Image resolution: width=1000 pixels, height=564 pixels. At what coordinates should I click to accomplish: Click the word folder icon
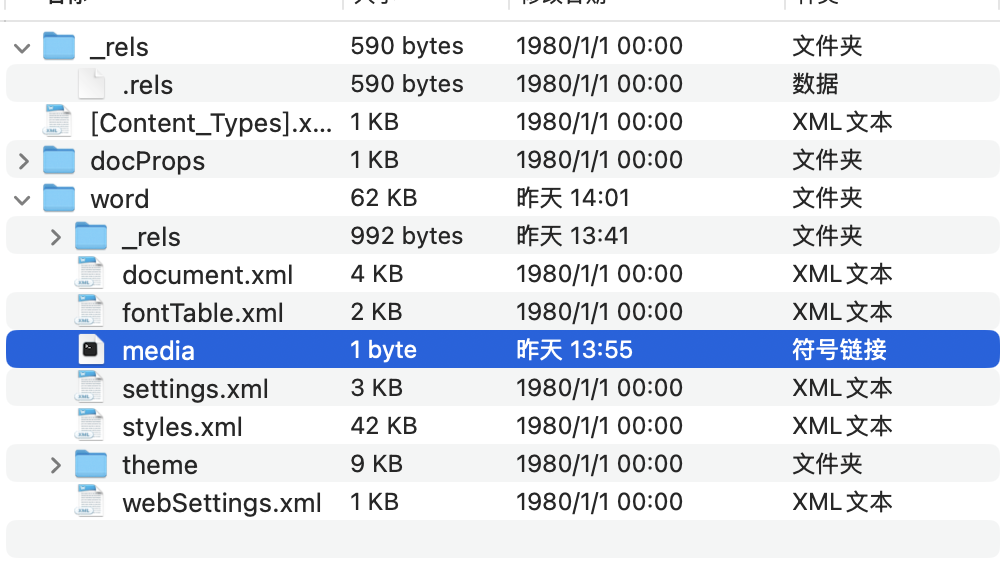click(x=59, y=198)
